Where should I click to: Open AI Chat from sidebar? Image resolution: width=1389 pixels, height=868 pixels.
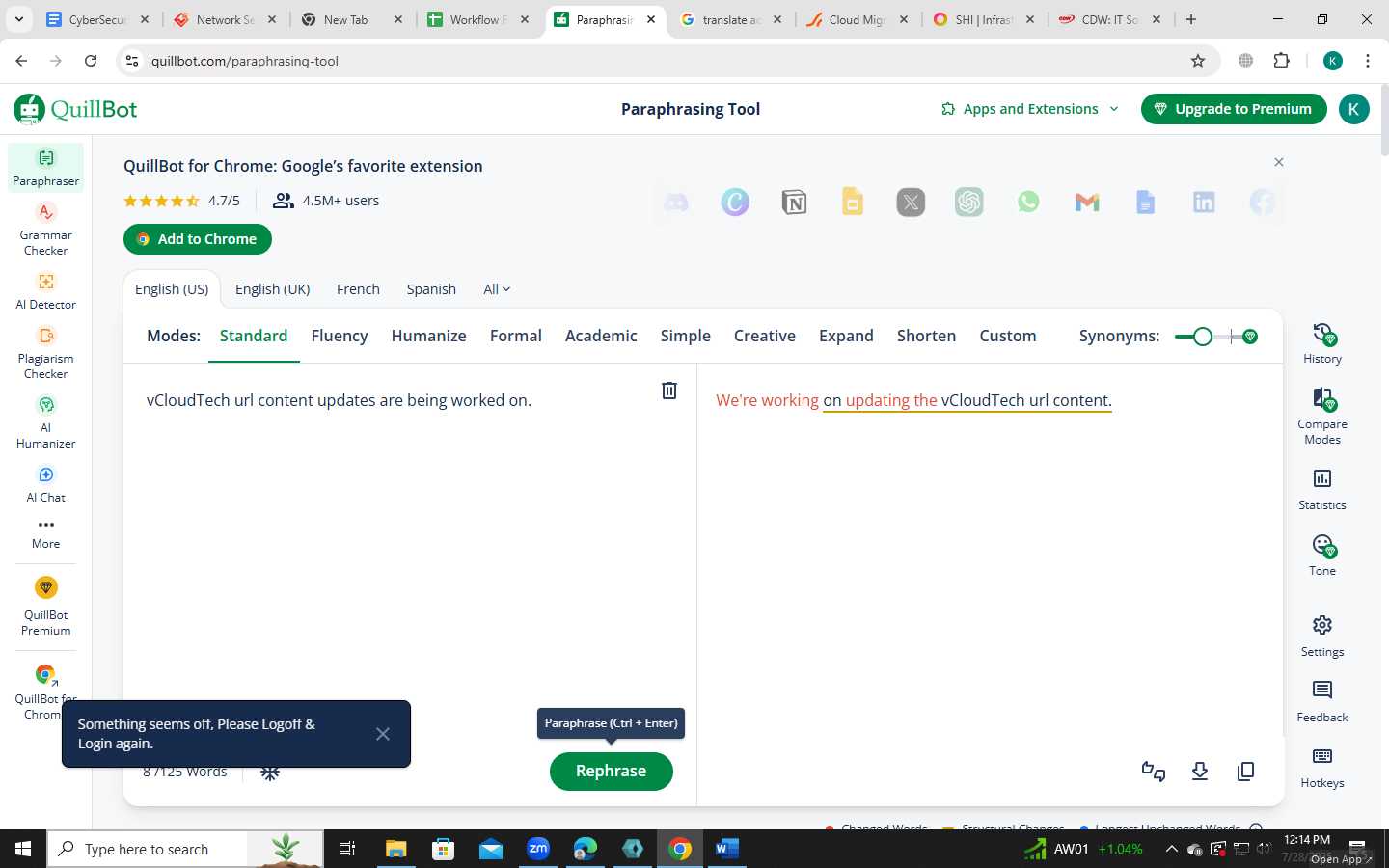tap(45, 483)
